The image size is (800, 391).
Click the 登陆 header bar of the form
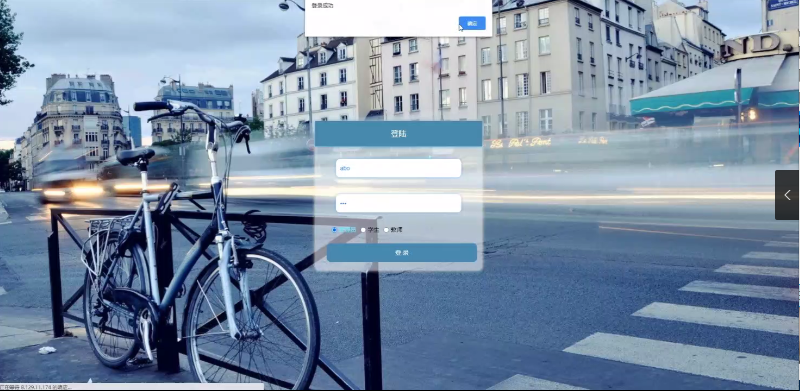[x=398, y=134]
